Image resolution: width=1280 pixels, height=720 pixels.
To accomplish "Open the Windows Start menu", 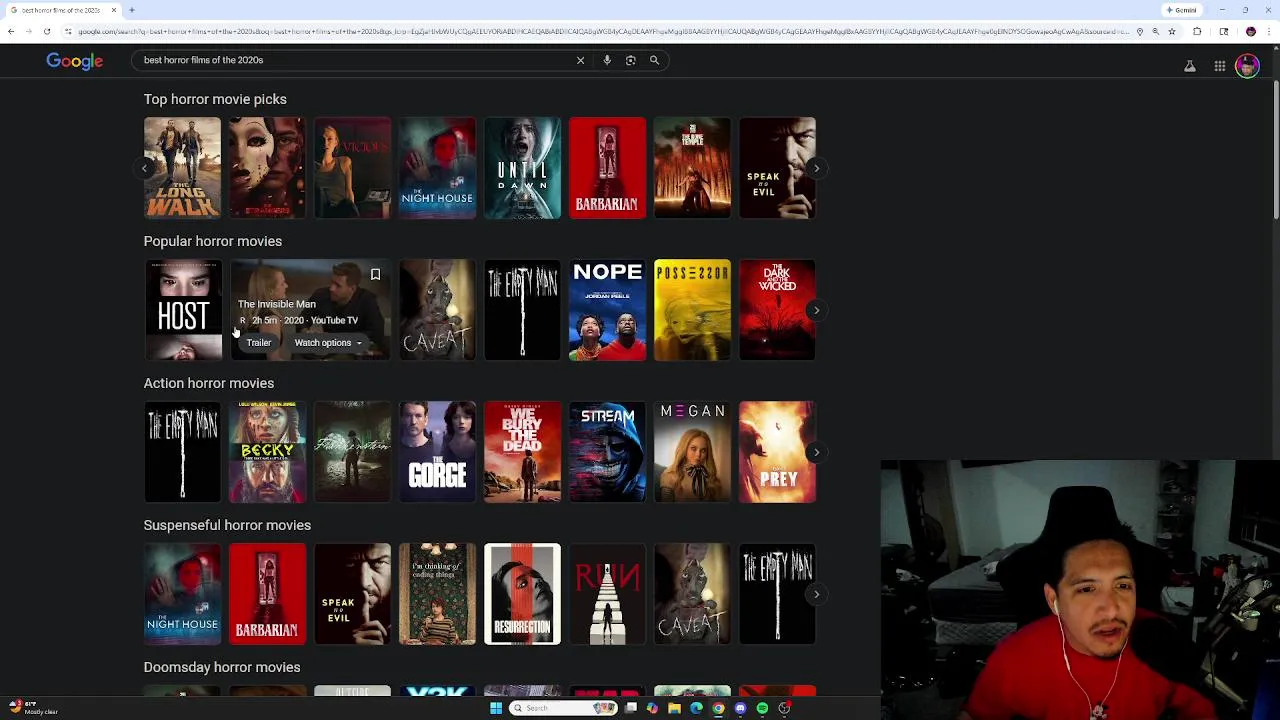I will point(495,708).
